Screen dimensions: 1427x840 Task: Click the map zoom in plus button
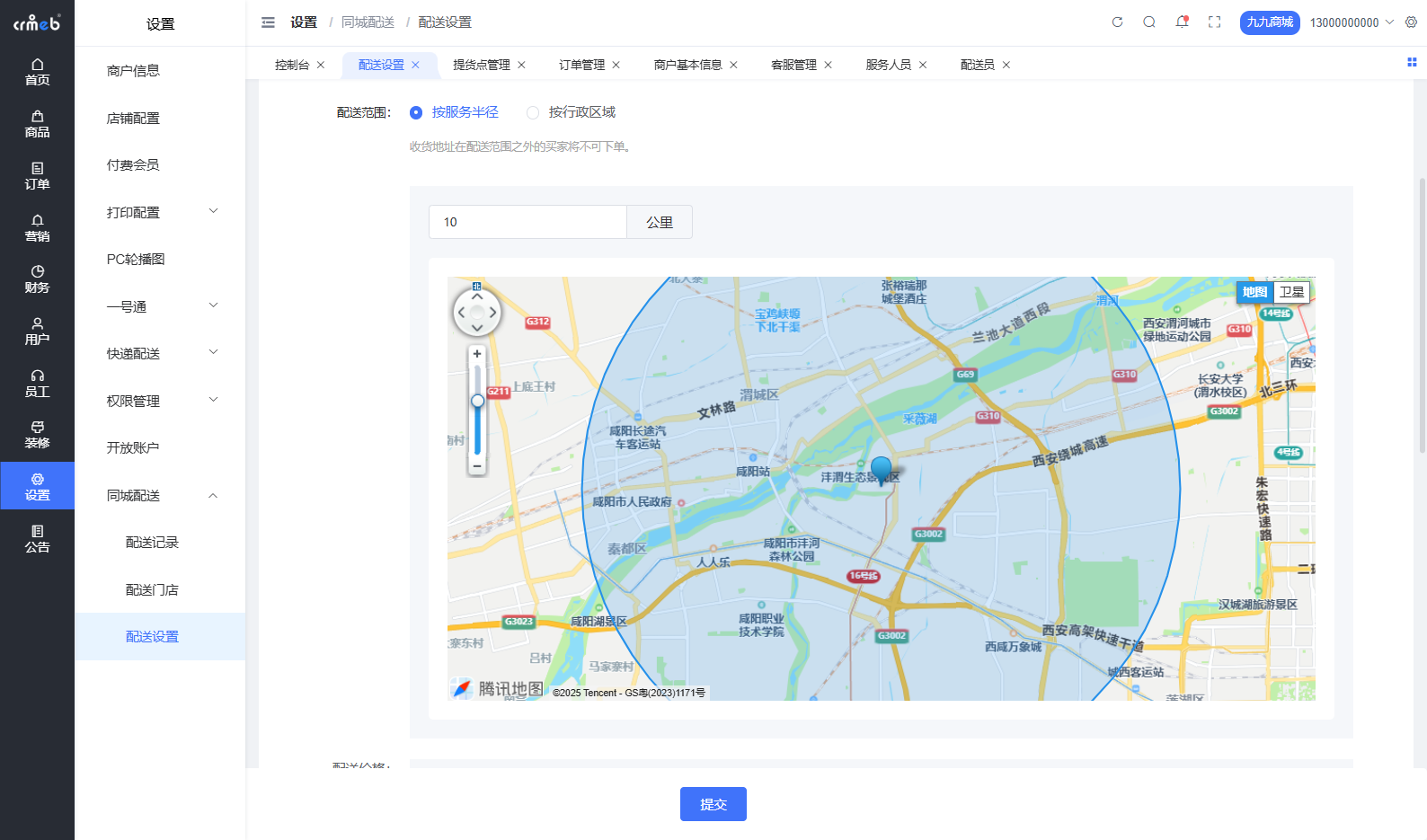click(x=477, y=354)
